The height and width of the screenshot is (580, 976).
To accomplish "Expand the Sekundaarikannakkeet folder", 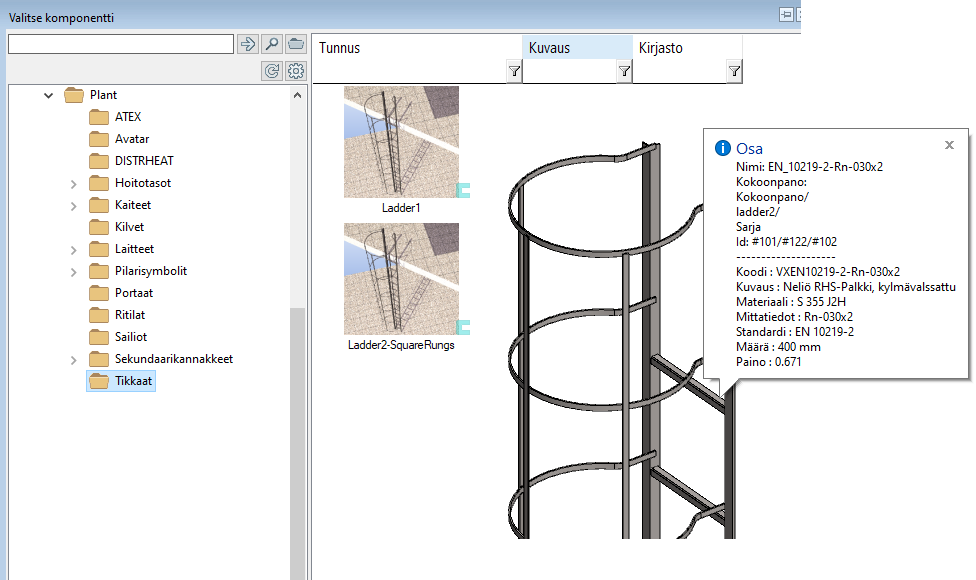I will click(73, 359).
